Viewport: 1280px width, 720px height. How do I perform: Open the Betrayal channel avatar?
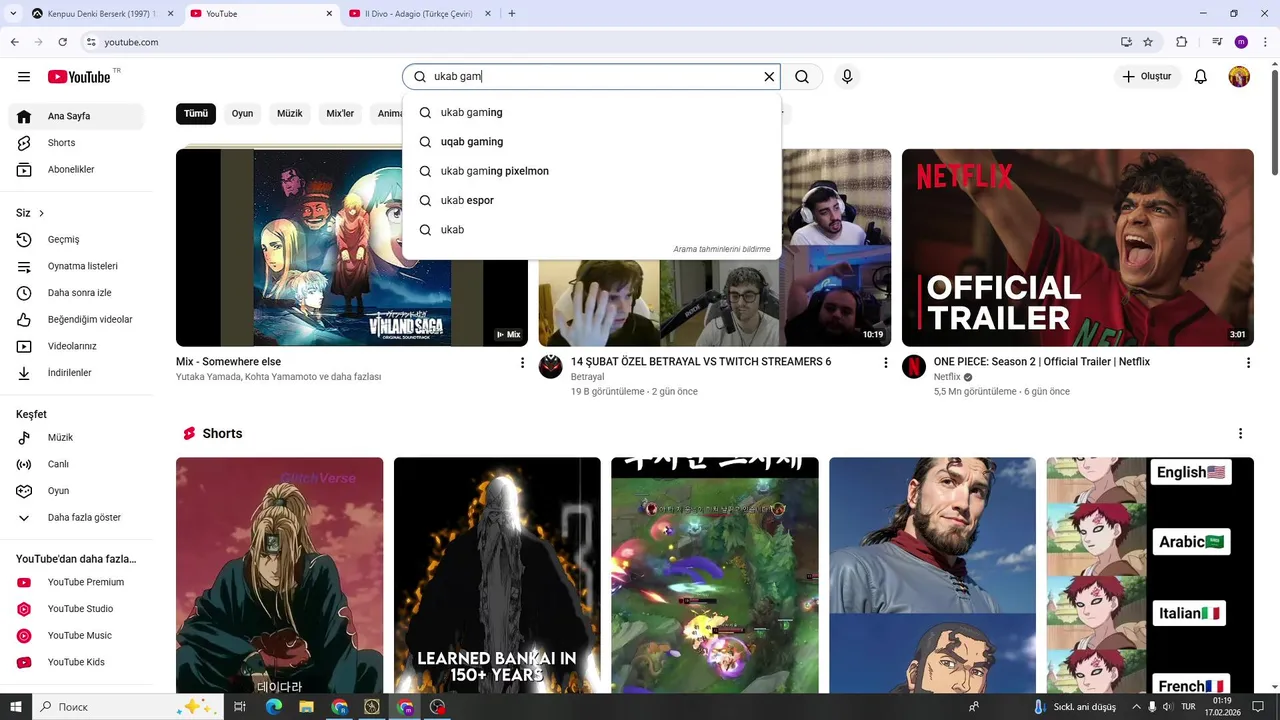(551, 367)
